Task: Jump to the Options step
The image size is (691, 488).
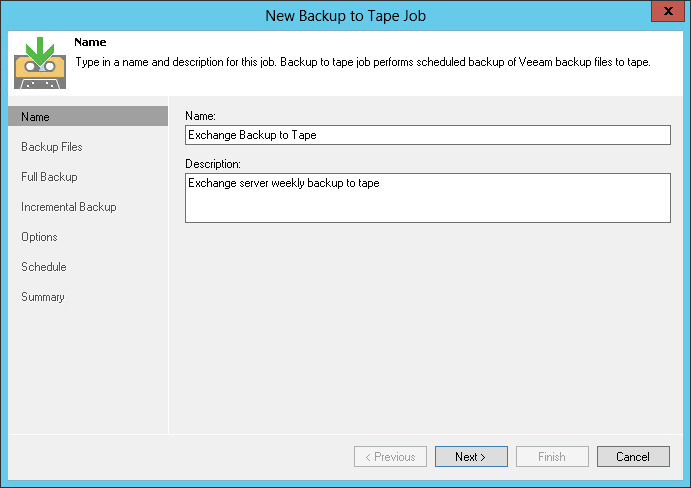Action: coord(39,237)
